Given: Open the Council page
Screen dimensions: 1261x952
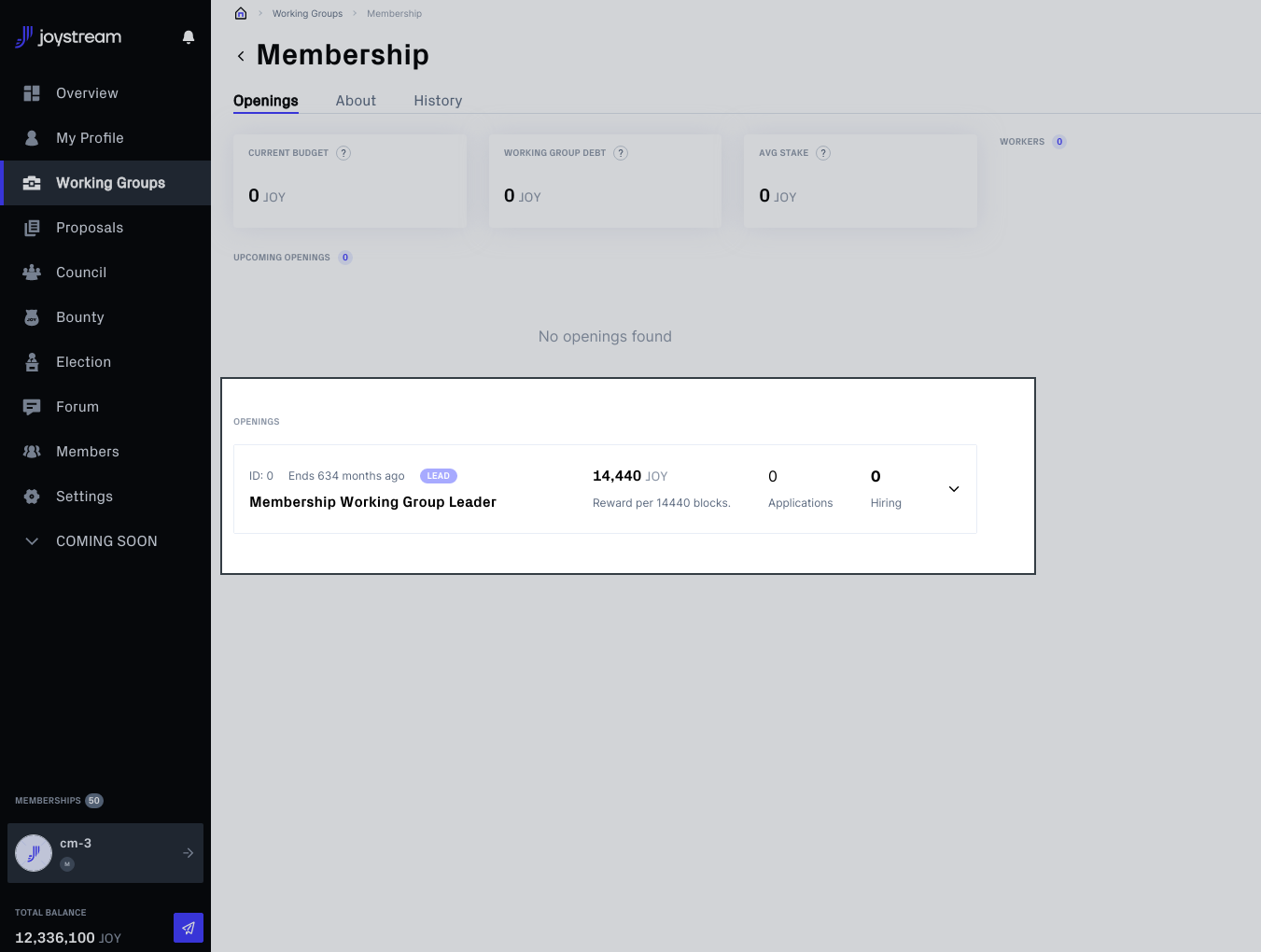Looking at the screenshot, I should (81, 272).
